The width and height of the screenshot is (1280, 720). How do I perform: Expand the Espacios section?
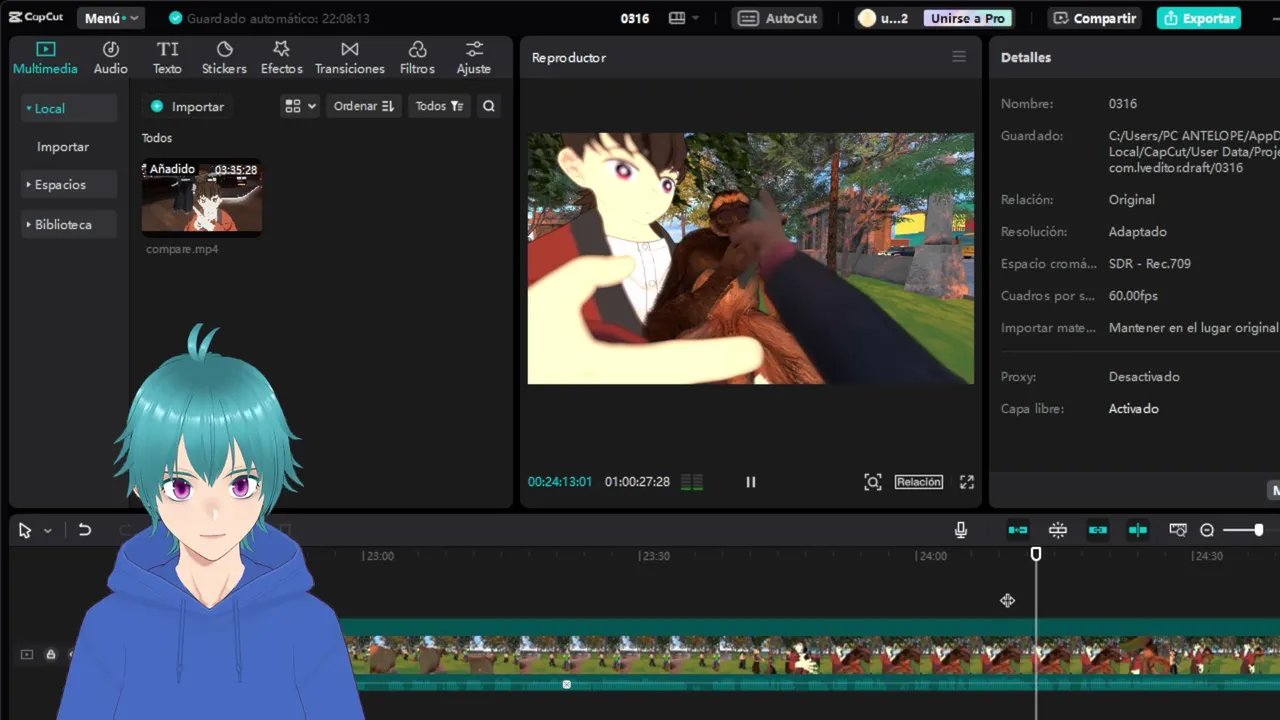tap(68, 184)
